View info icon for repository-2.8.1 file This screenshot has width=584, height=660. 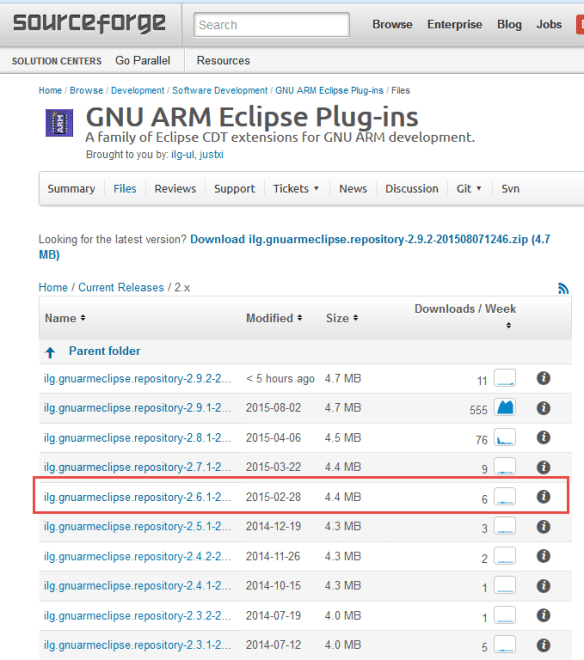click(544, 437)
